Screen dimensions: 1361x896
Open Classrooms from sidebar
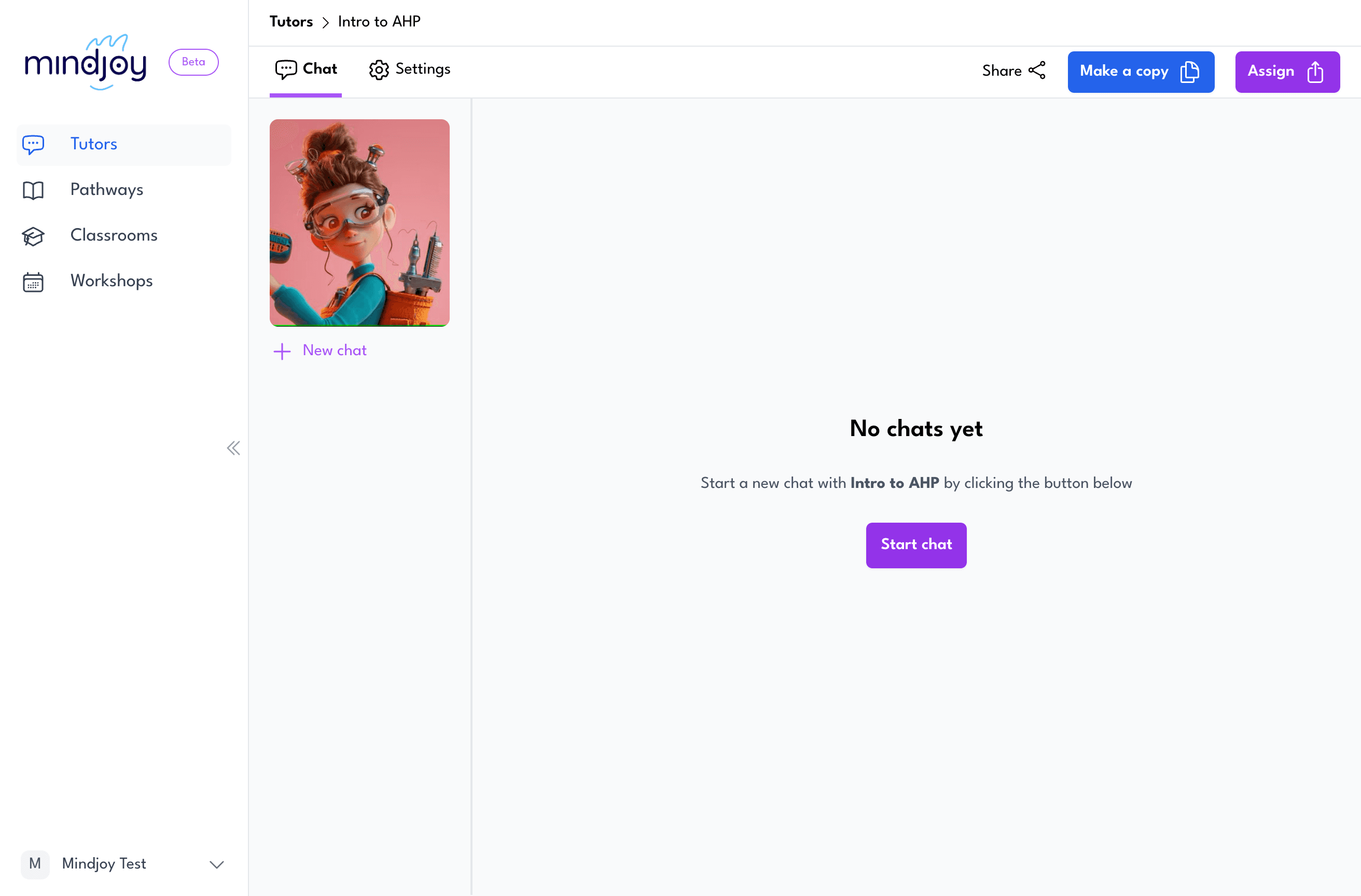pyautogui.click(x=123, y=235)
